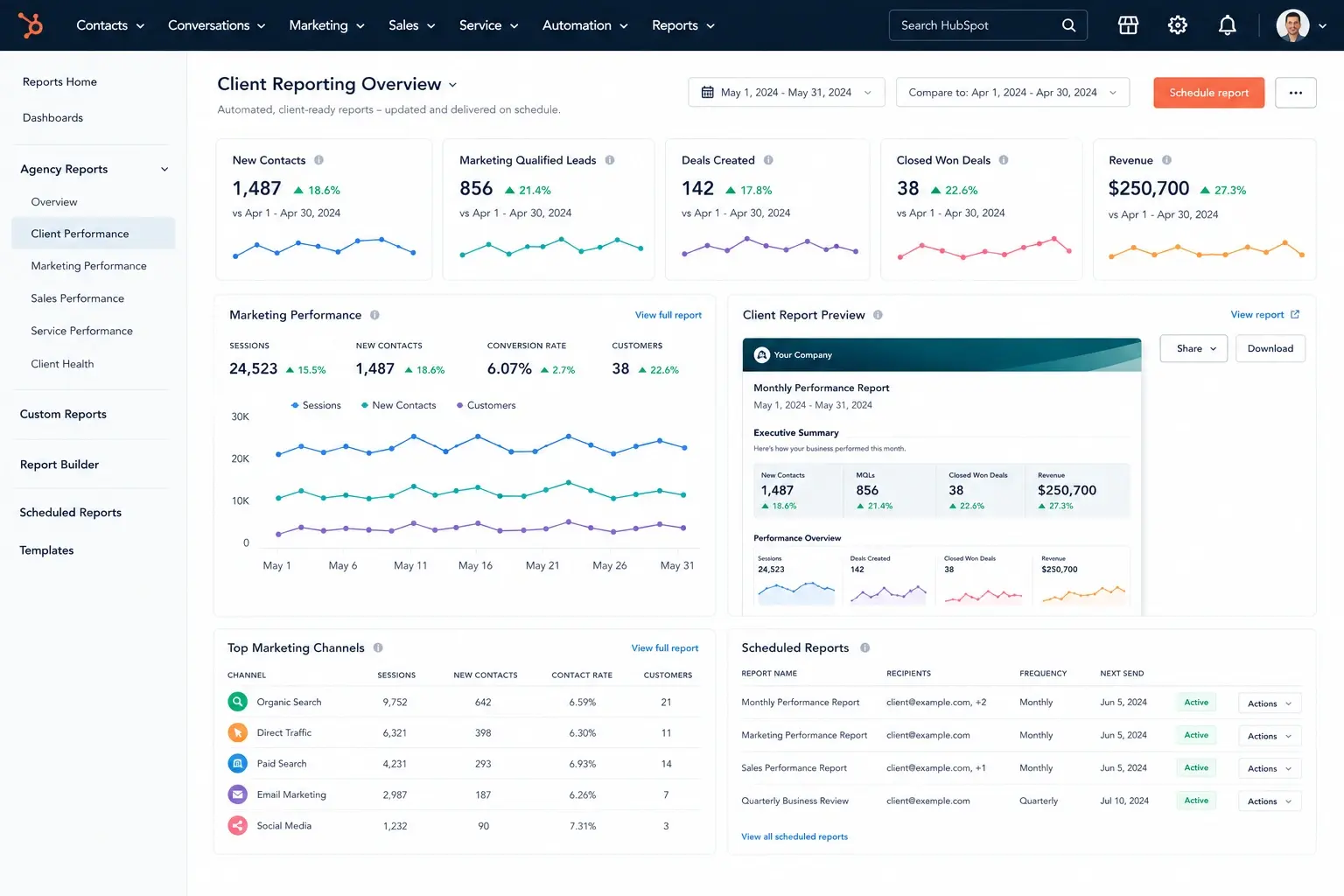
Task: Open the Settings gear icon
Action: [x=1178, y=25]
